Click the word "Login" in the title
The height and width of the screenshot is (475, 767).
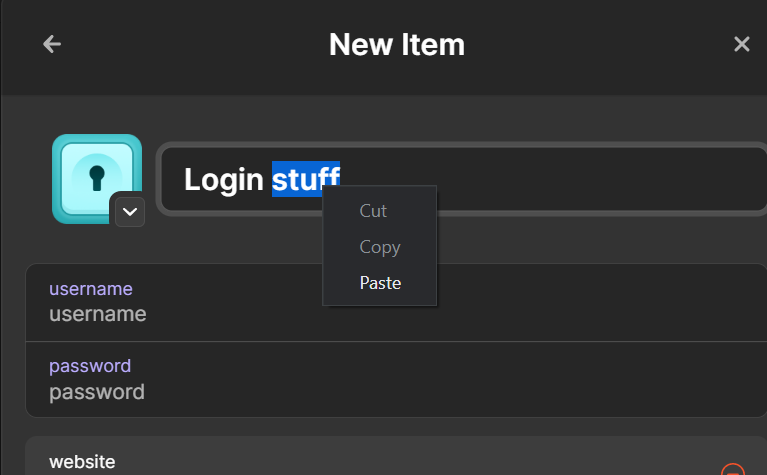click(224, 180)
